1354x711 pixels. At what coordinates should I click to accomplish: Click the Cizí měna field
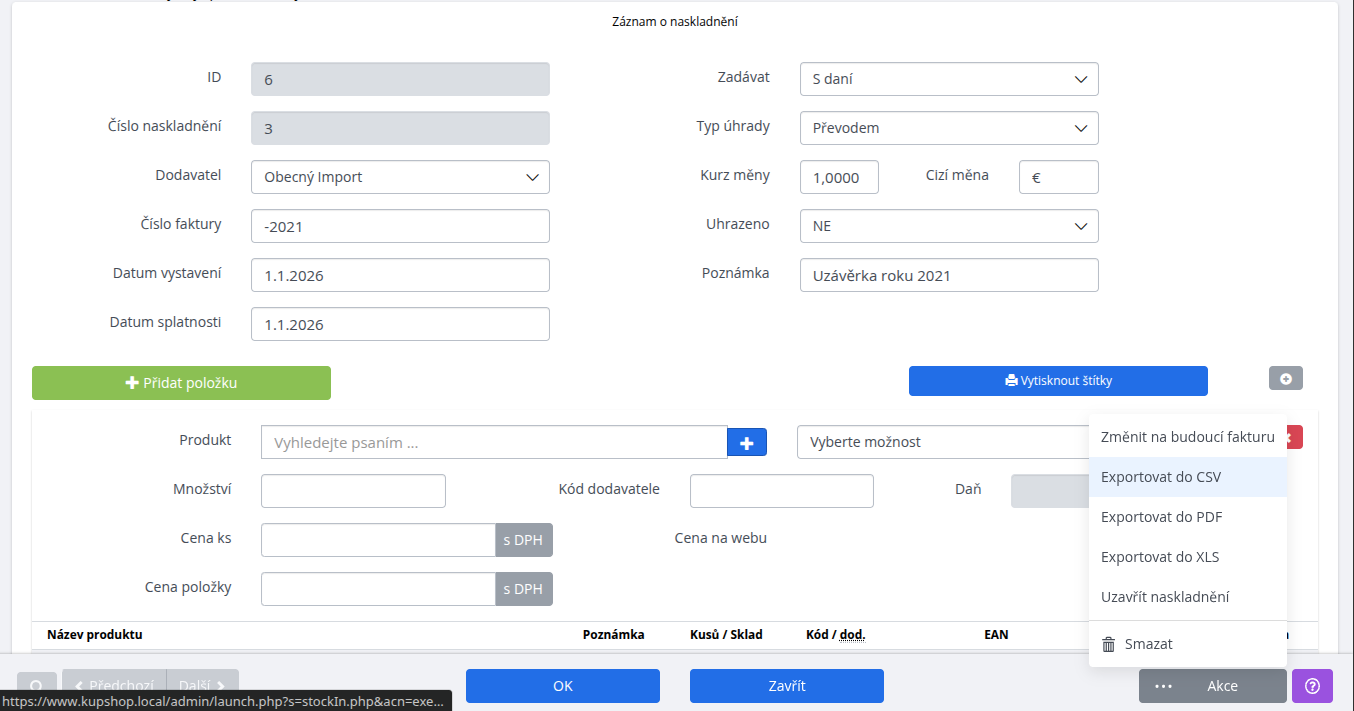pyautogui.click(x=1058, y=177)
